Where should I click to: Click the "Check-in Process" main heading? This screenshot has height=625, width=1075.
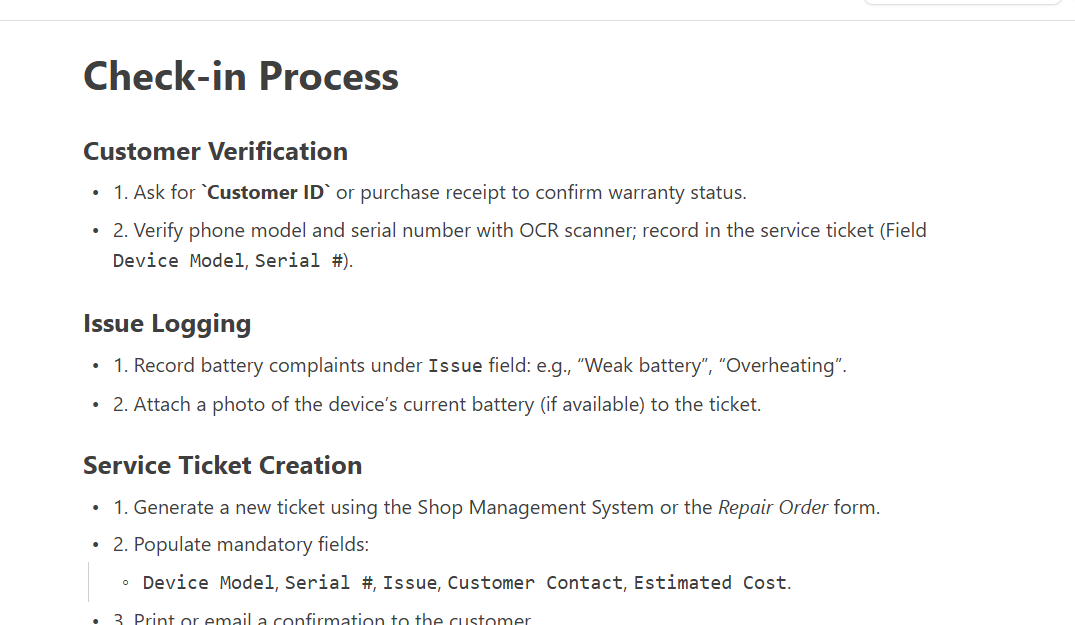(x=241, y=76)
